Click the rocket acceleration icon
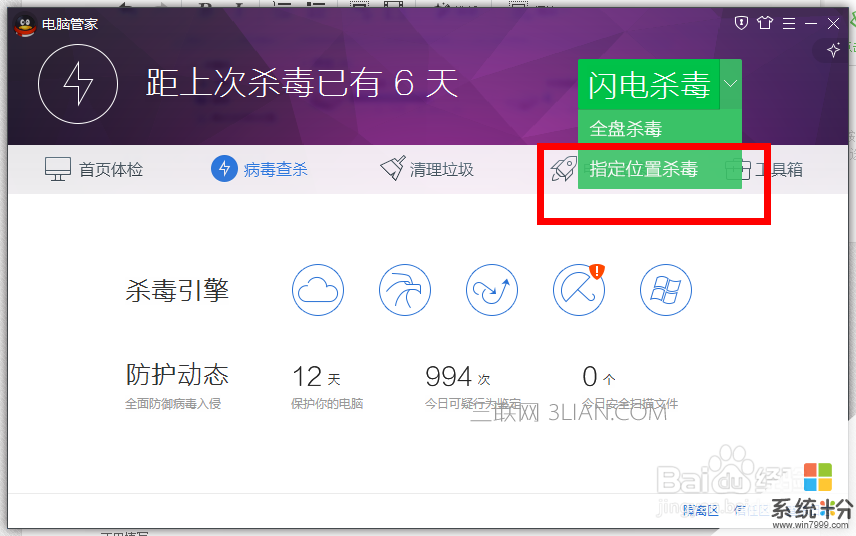This screenshot has width=856, height=536. click(563, 169)
